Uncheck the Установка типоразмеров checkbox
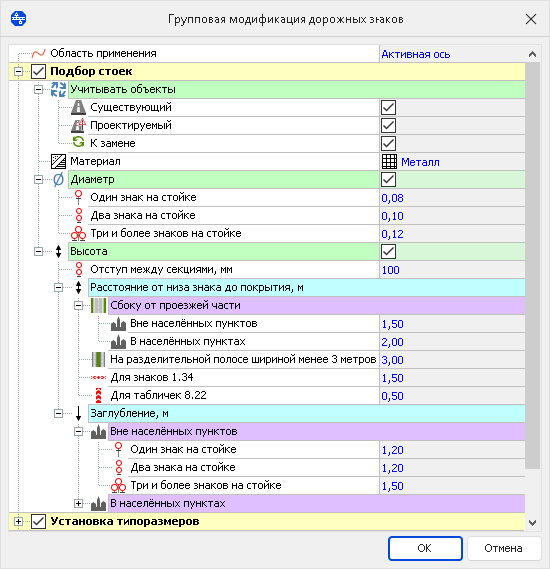This screenshot has width=550, height=569. (38, 522)
